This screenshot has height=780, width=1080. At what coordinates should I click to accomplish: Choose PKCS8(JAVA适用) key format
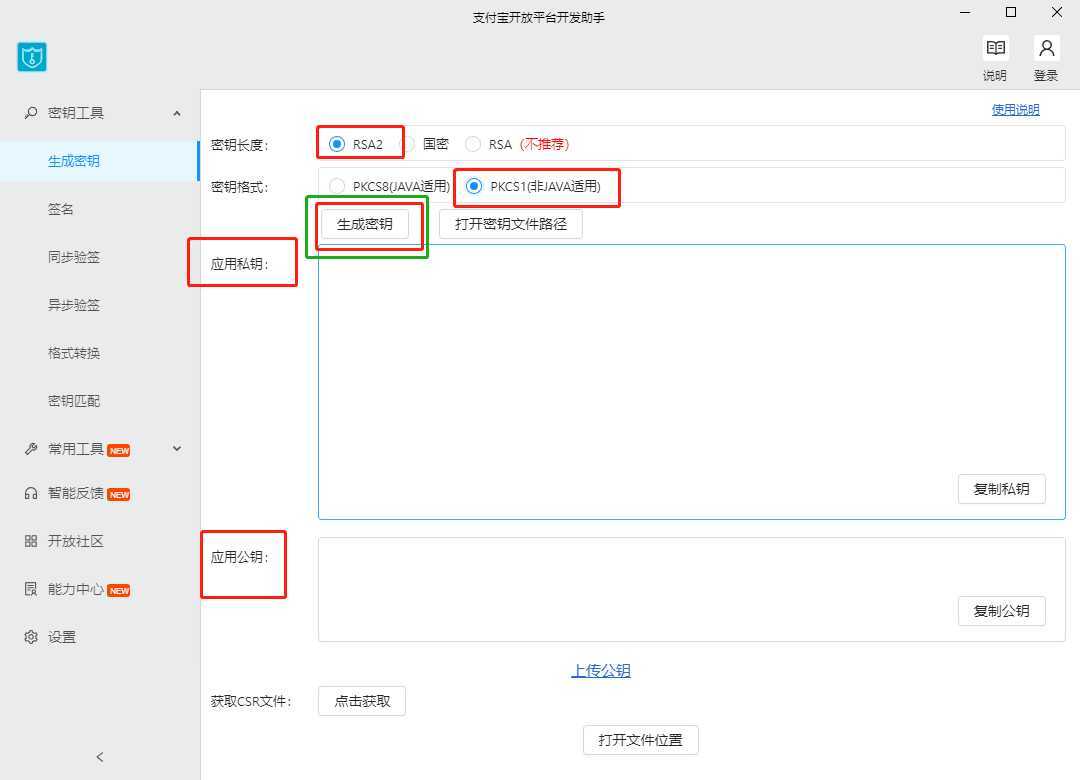tap(336, 186)
